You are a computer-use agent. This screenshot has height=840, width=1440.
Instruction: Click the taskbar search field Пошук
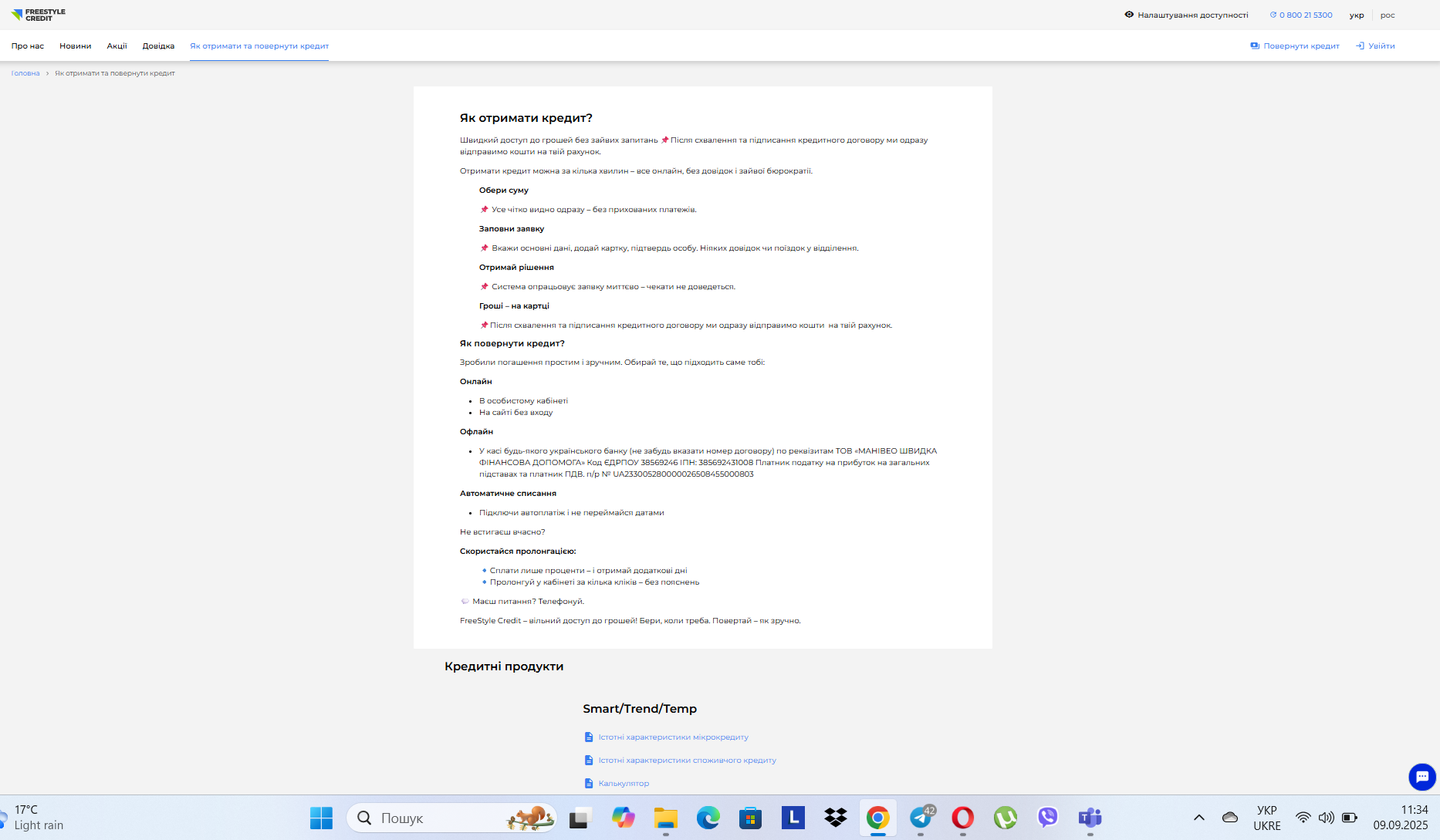pyautogui.click(x=451, y=818)
